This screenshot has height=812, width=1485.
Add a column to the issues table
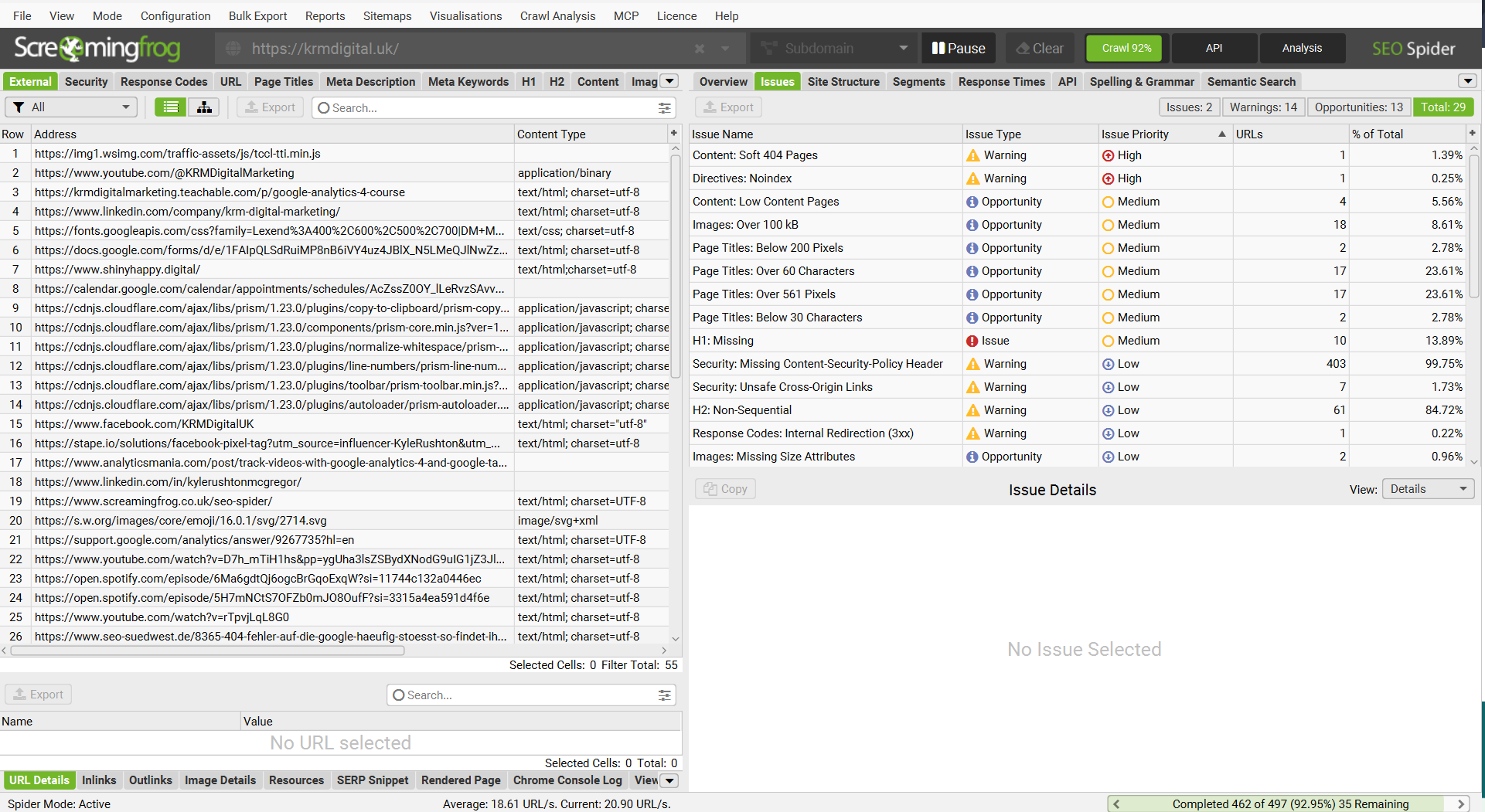(1473, 134)
